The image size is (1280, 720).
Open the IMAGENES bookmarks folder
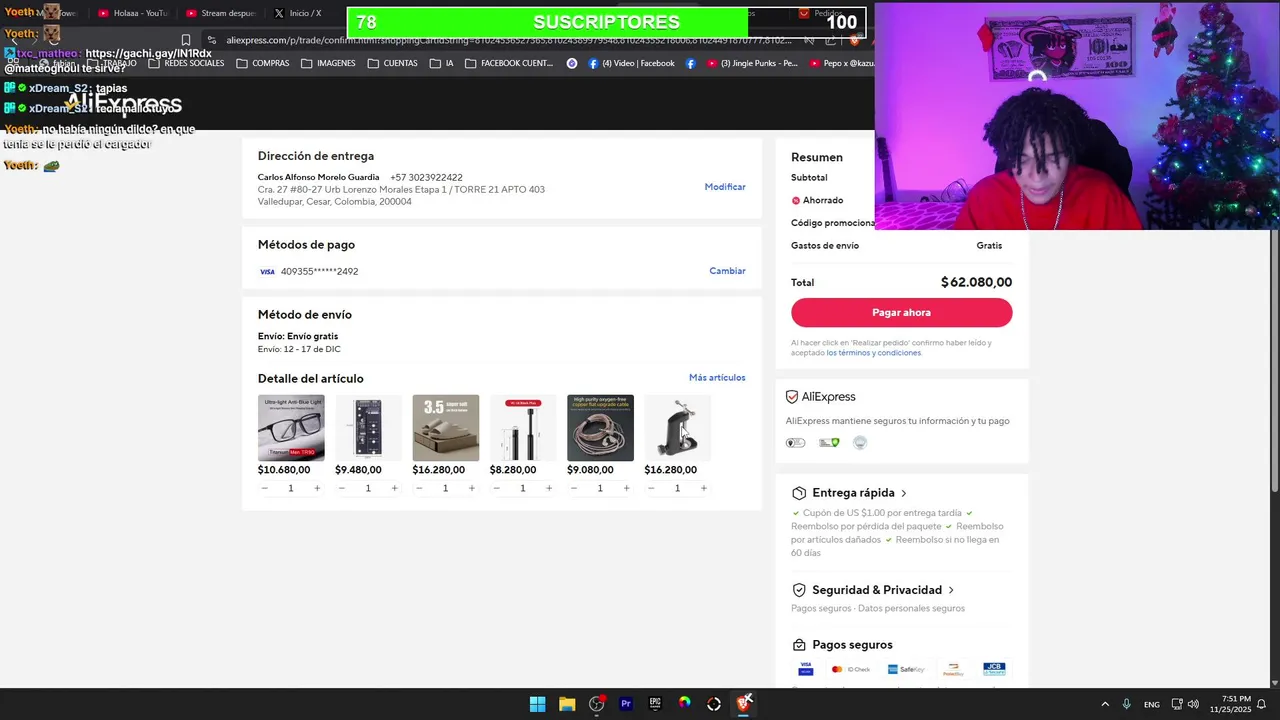pyautogui.click(x=327, y=63)
